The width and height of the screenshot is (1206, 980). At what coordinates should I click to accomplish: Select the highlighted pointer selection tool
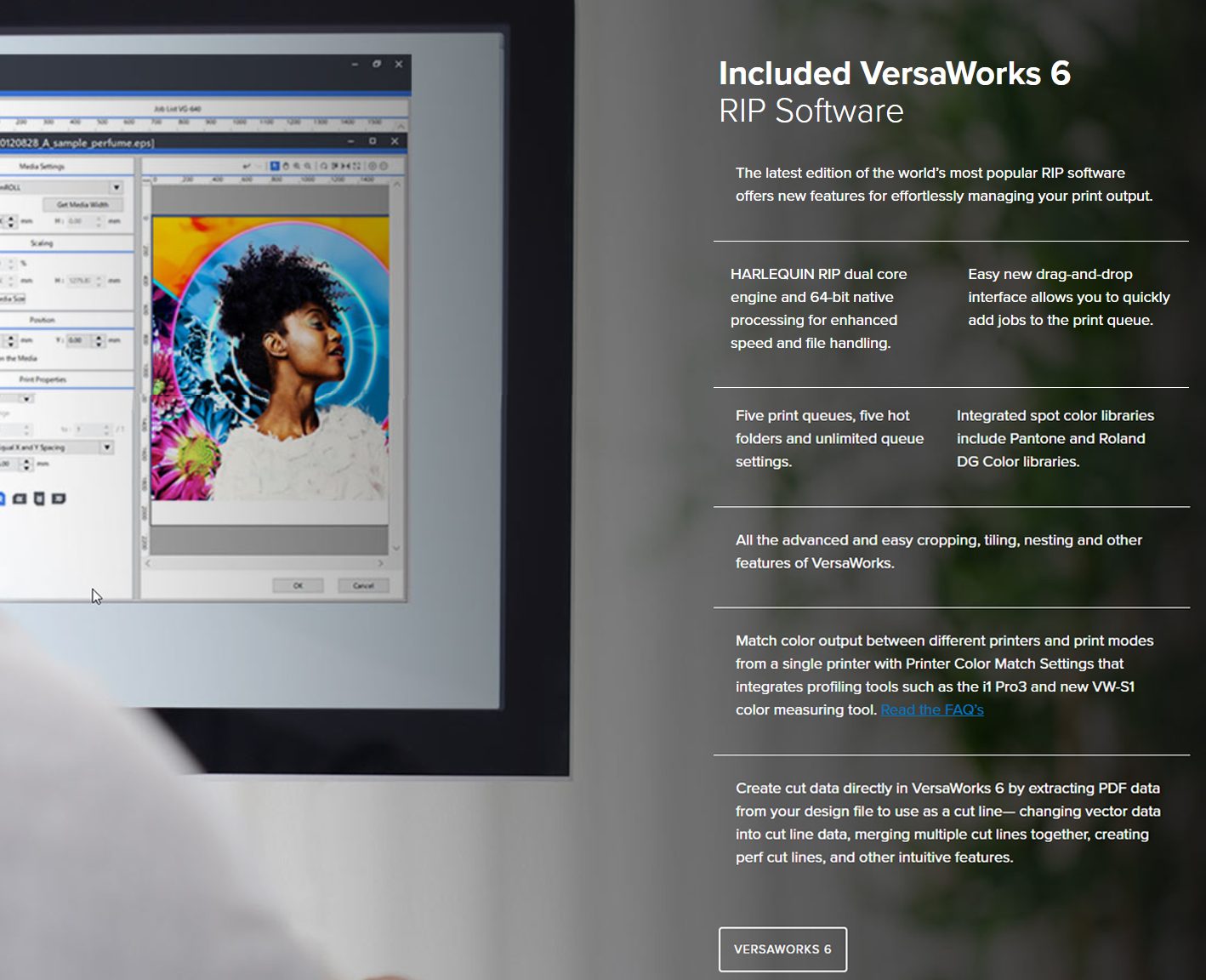[x=275, y=166]
